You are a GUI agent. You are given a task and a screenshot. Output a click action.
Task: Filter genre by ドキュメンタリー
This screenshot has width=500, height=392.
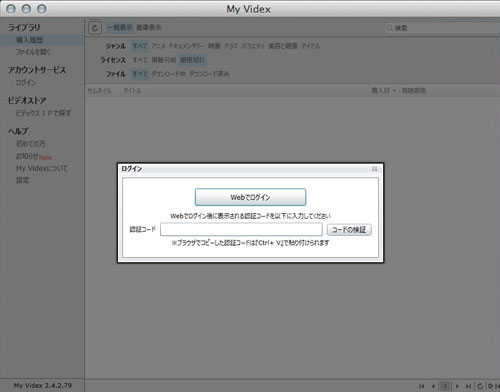coord(186,46)
